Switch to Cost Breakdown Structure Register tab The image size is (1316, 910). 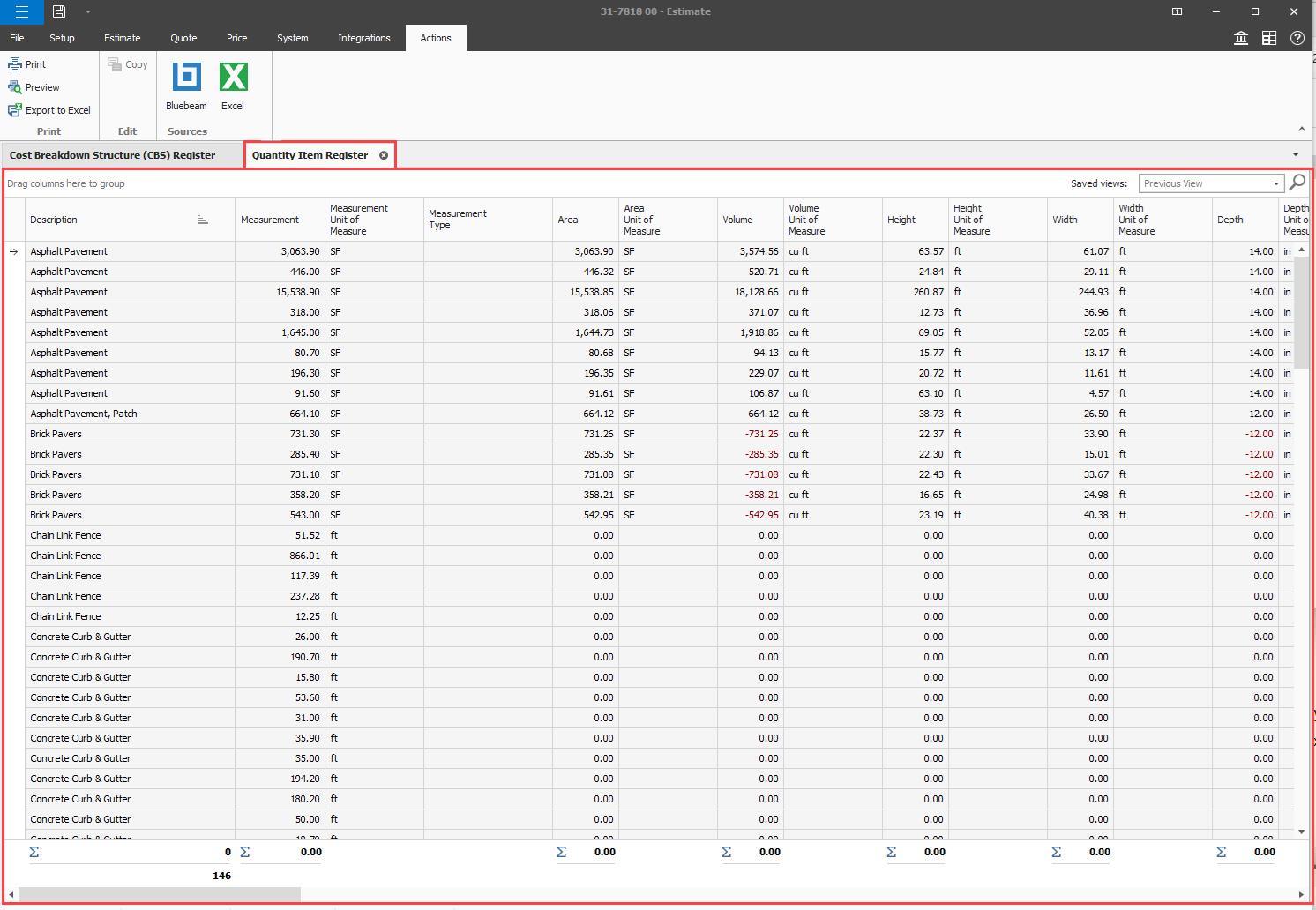(x=113, y=155)
